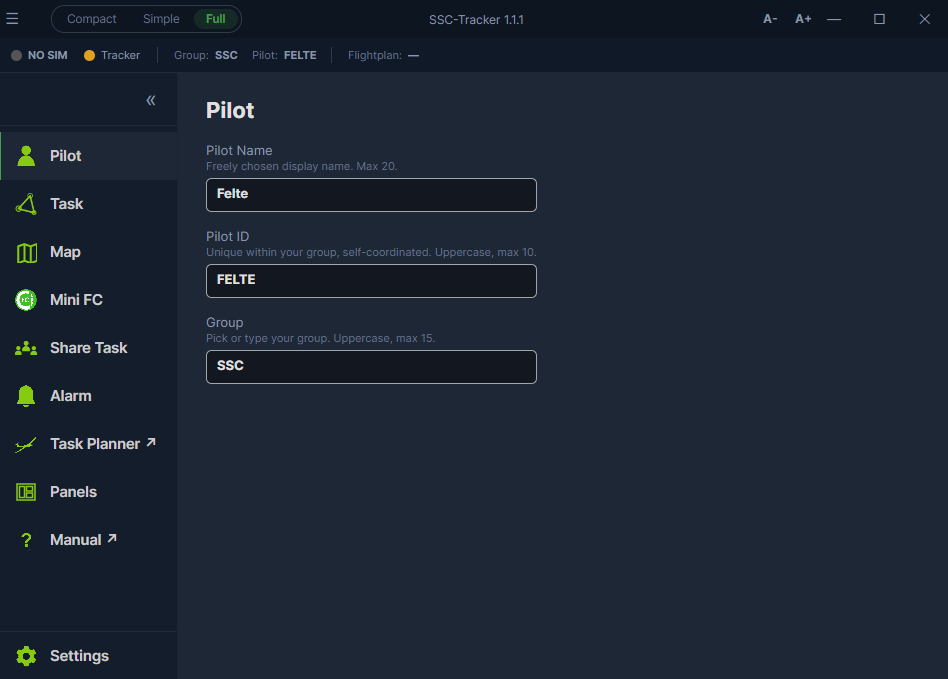The image size is (948, 679).
Task: Click the 'Pick or type your group' hint
Action: 320,338
